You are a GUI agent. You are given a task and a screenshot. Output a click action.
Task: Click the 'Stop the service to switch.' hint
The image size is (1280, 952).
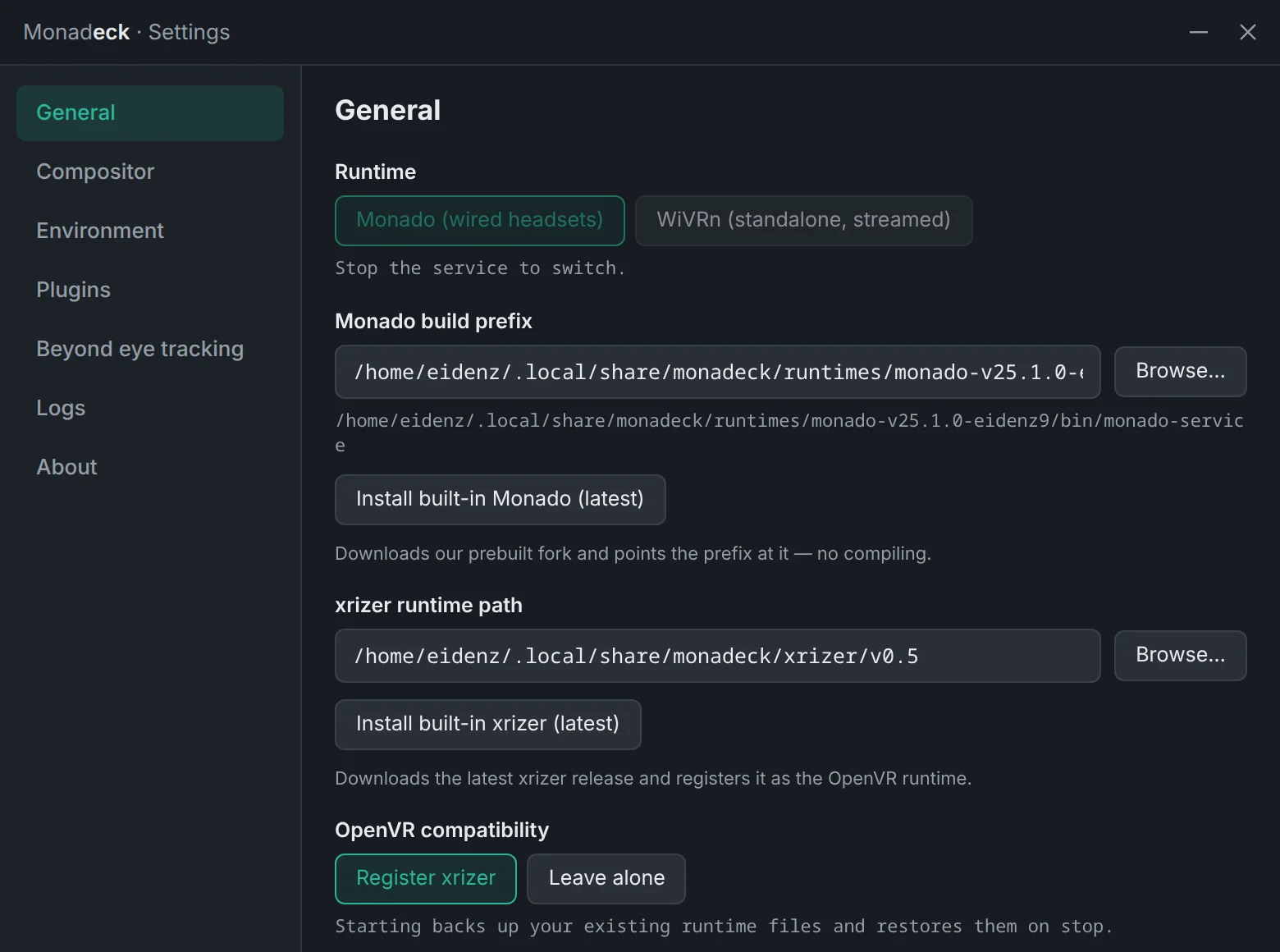tap(480, 268)
